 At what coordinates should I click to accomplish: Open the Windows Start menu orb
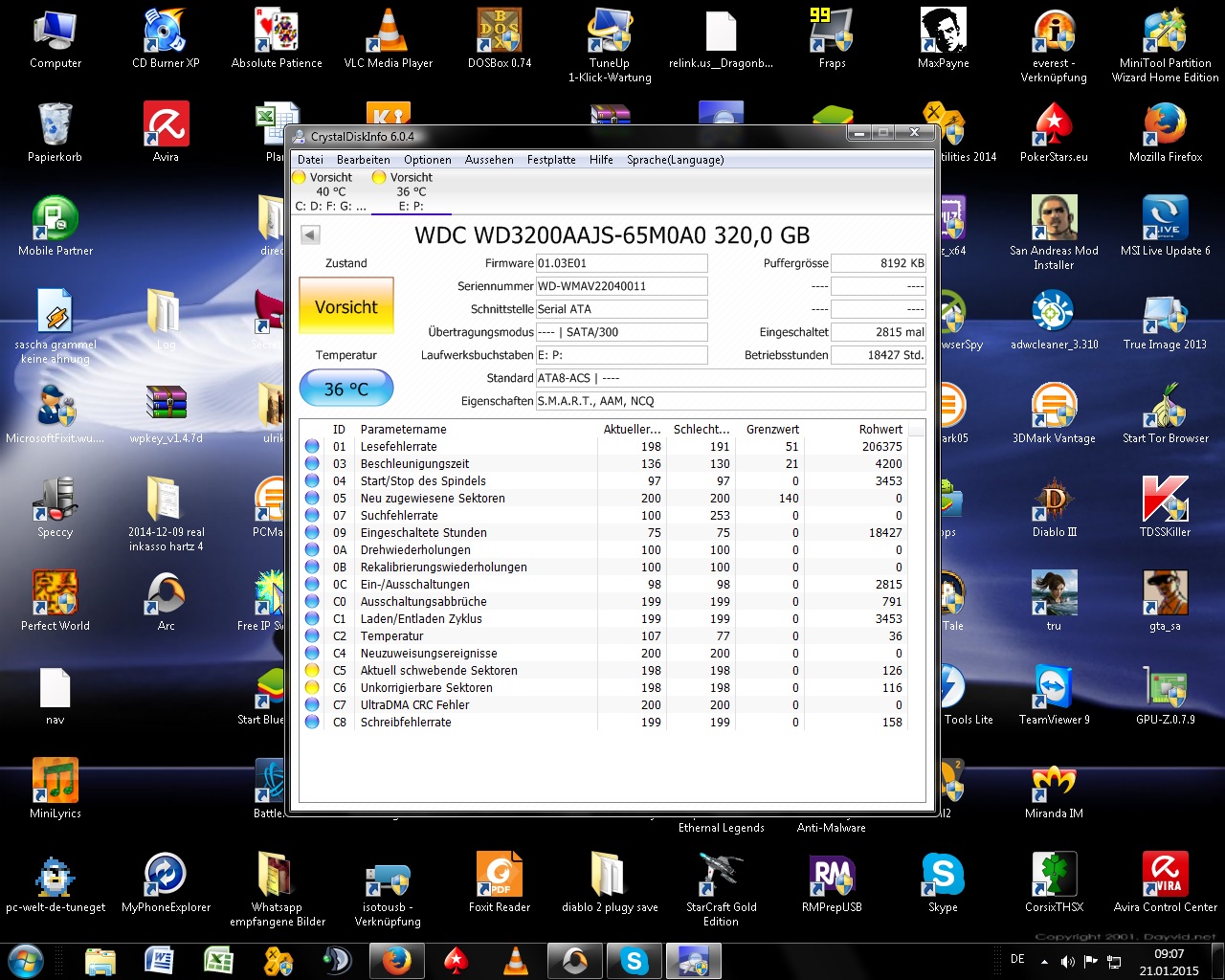pyautogui.click(x=25, y=960)
